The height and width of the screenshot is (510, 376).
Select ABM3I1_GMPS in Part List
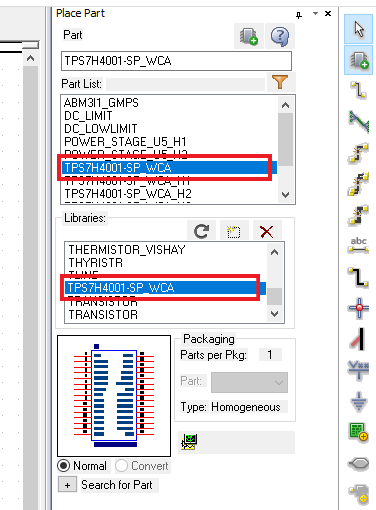click(101, 103)
